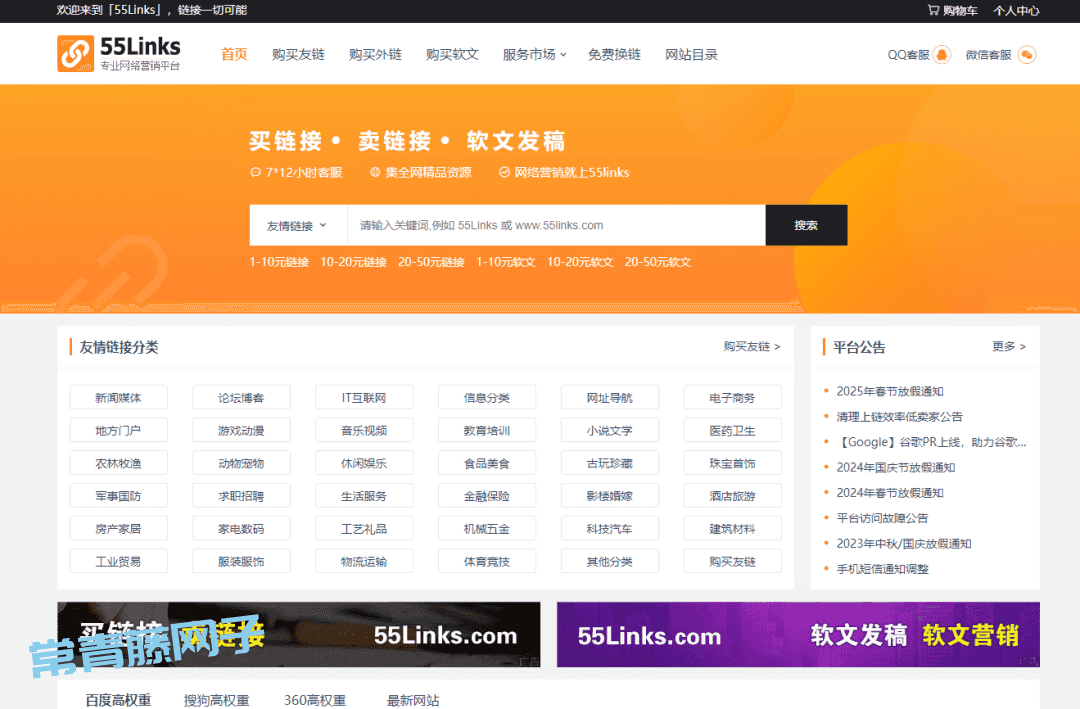Choose the 地方门户 category
Image resolution: width=1080 pixels, height=709 pixels.
click(x=118, y=431)
